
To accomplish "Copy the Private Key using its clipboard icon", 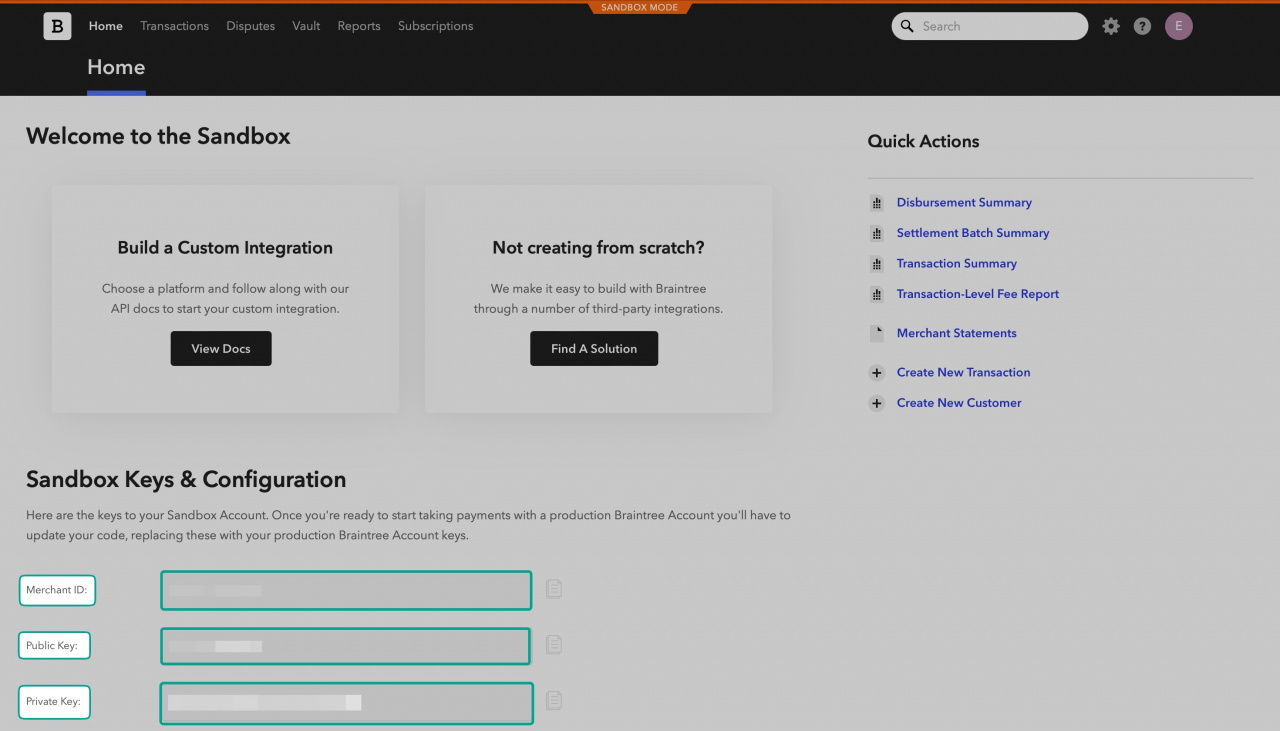I will pos(554,700).
